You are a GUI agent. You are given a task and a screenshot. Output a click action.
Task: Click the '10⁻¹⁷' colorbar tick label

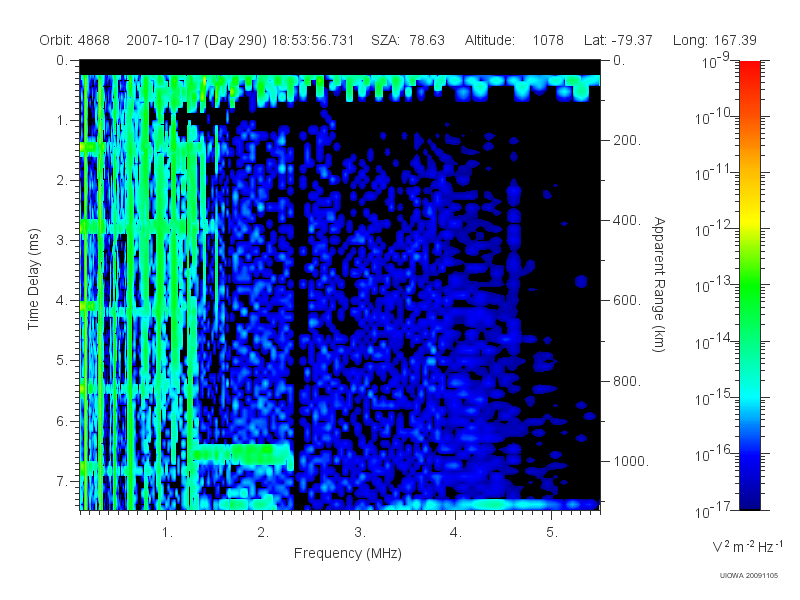[x=713, y=510]
